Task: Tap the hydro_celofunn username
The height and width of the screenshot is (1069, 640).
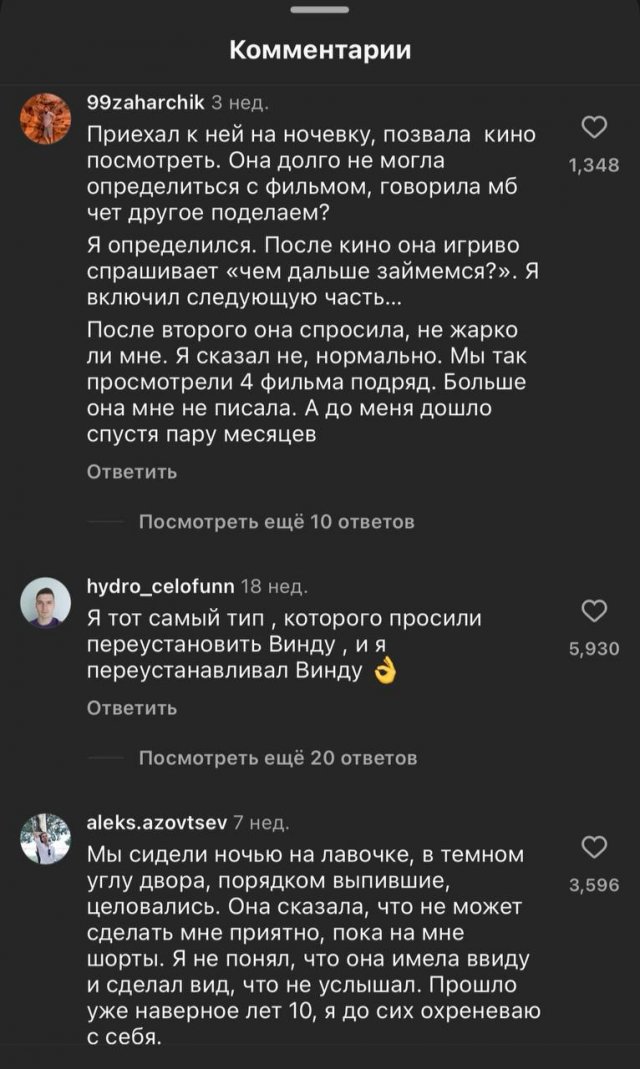Action: click(x=160, y=586)
